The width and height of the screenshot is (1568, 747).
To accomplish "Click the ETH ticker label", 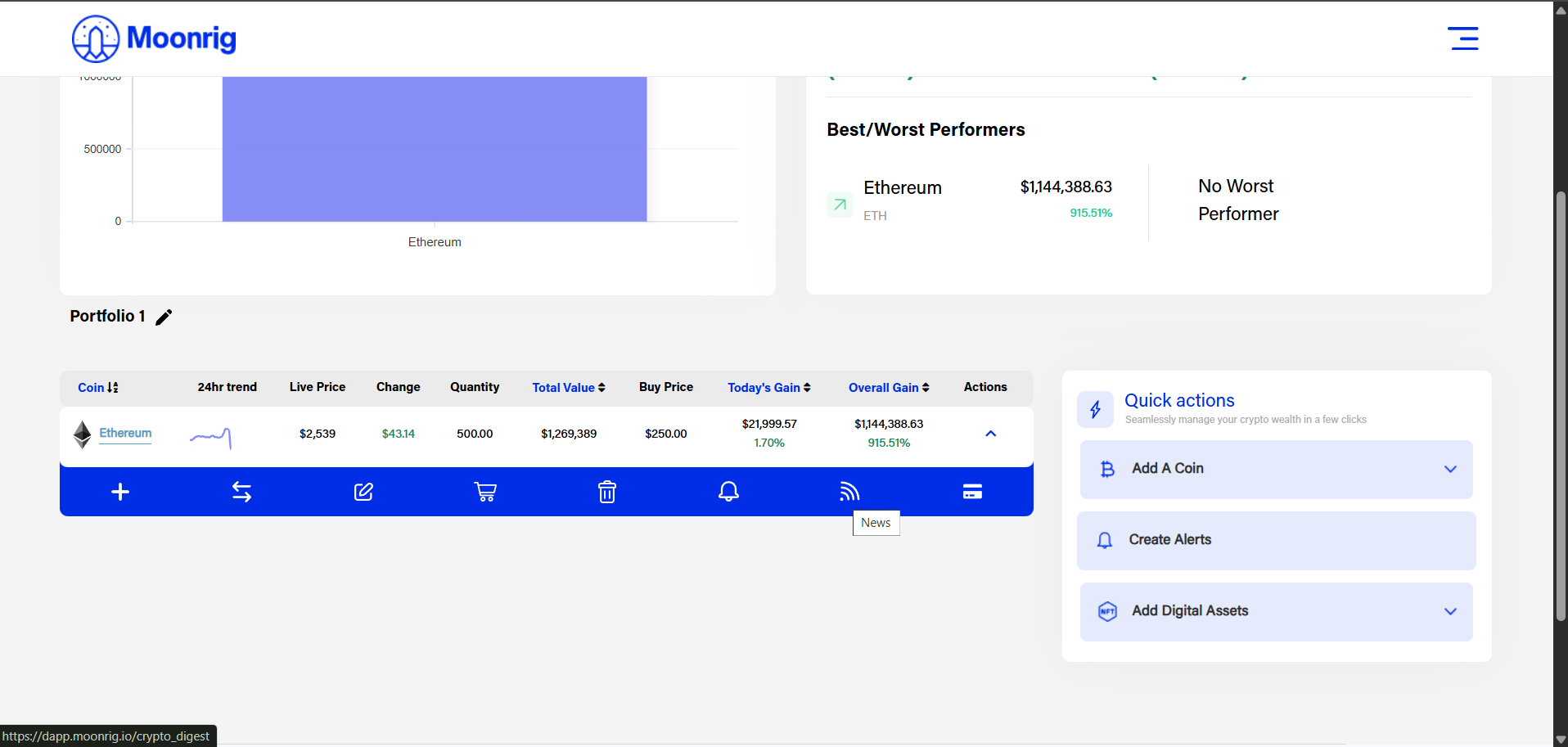I will click(x=875, y=215).
